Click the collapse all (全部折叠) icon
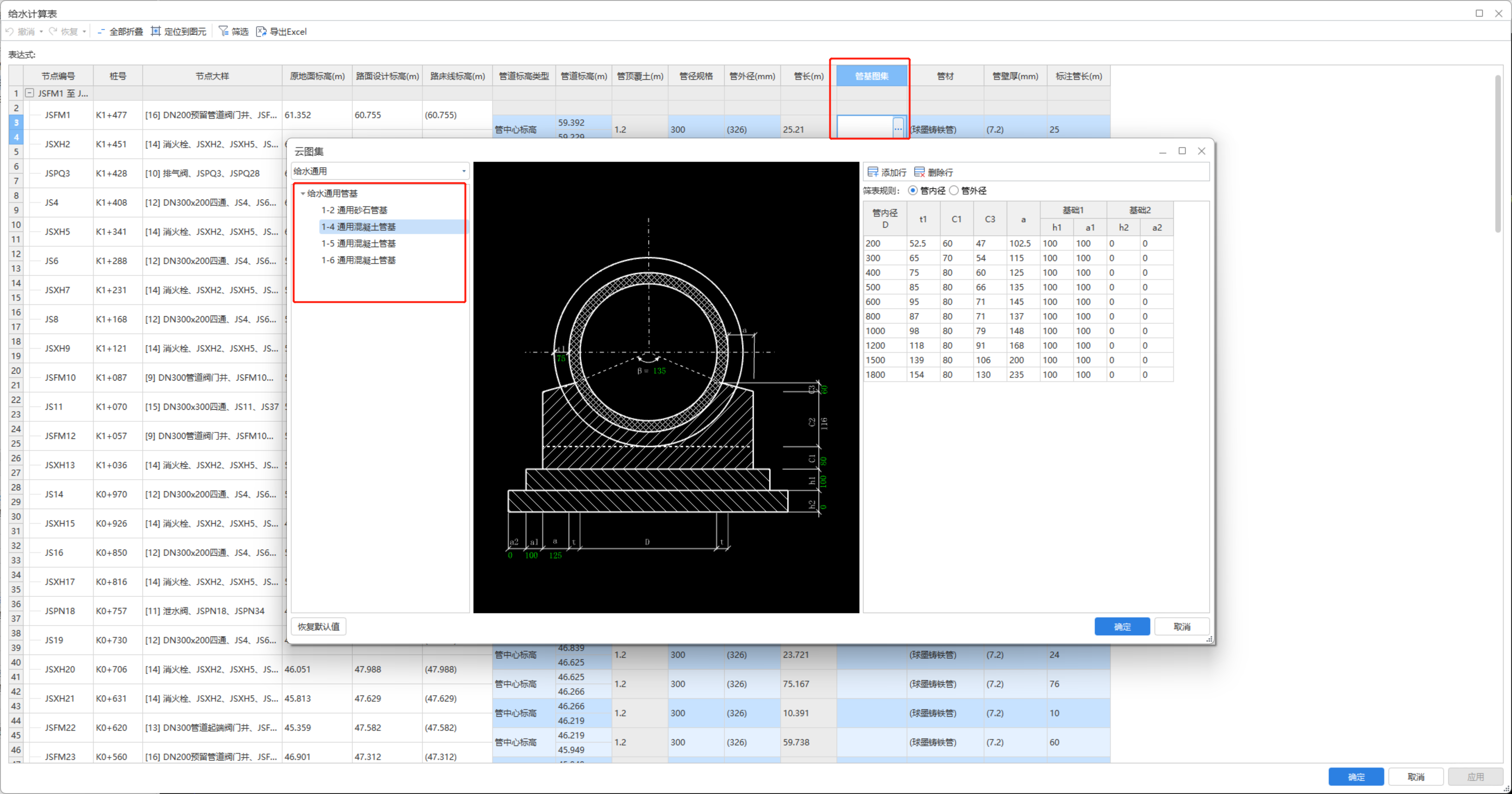The image size is (1512, 794). 101,31
